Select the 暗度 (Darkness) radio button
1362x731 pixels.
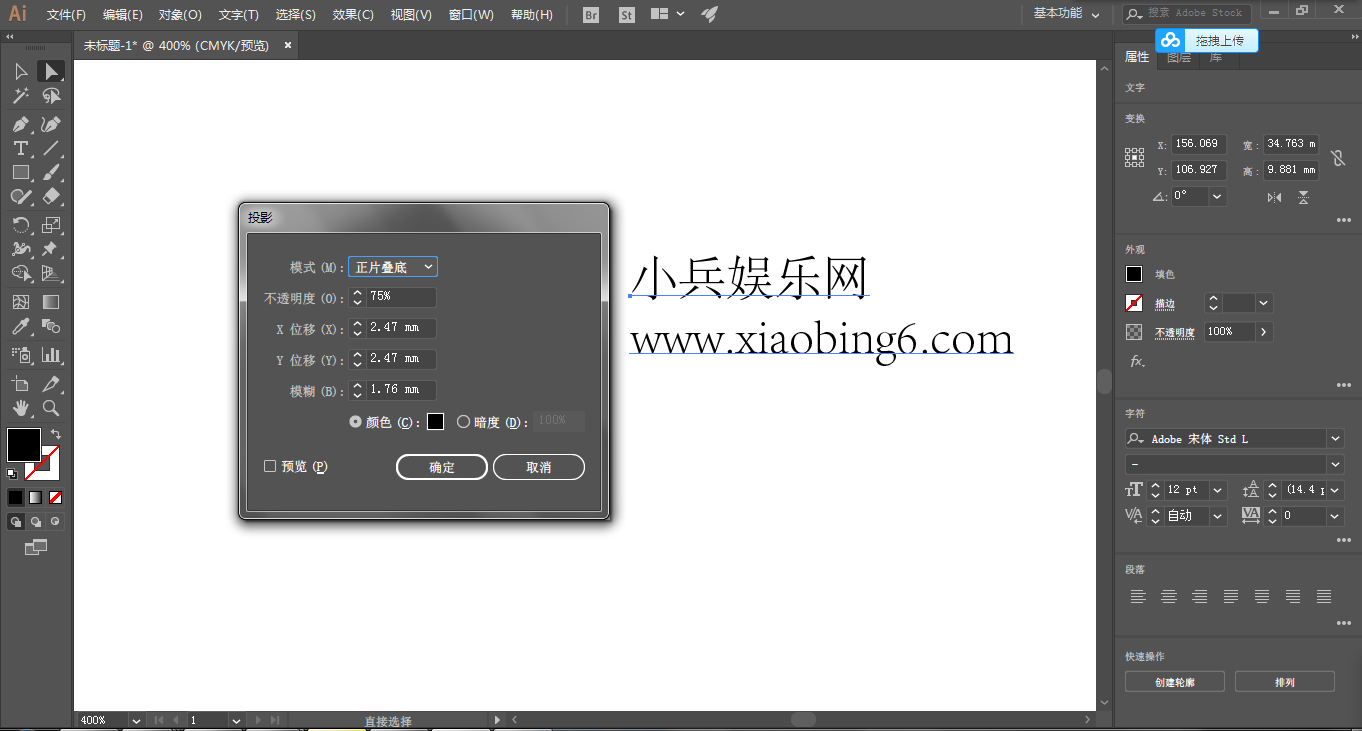pyautogui.click(x=463, y=422)
